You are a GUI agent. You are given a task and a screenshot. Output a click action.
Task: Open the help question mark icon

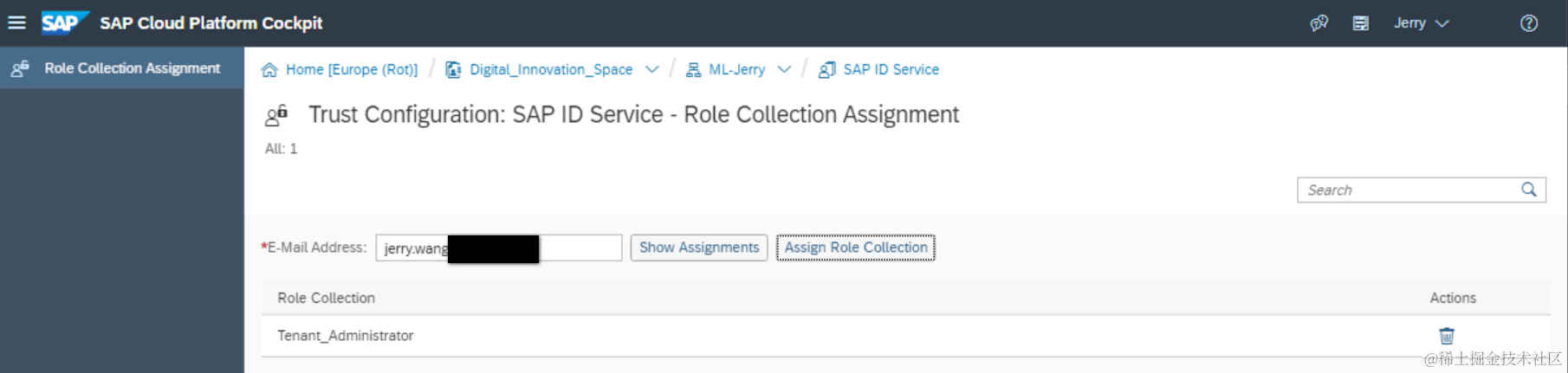(x=1529, y=23)
